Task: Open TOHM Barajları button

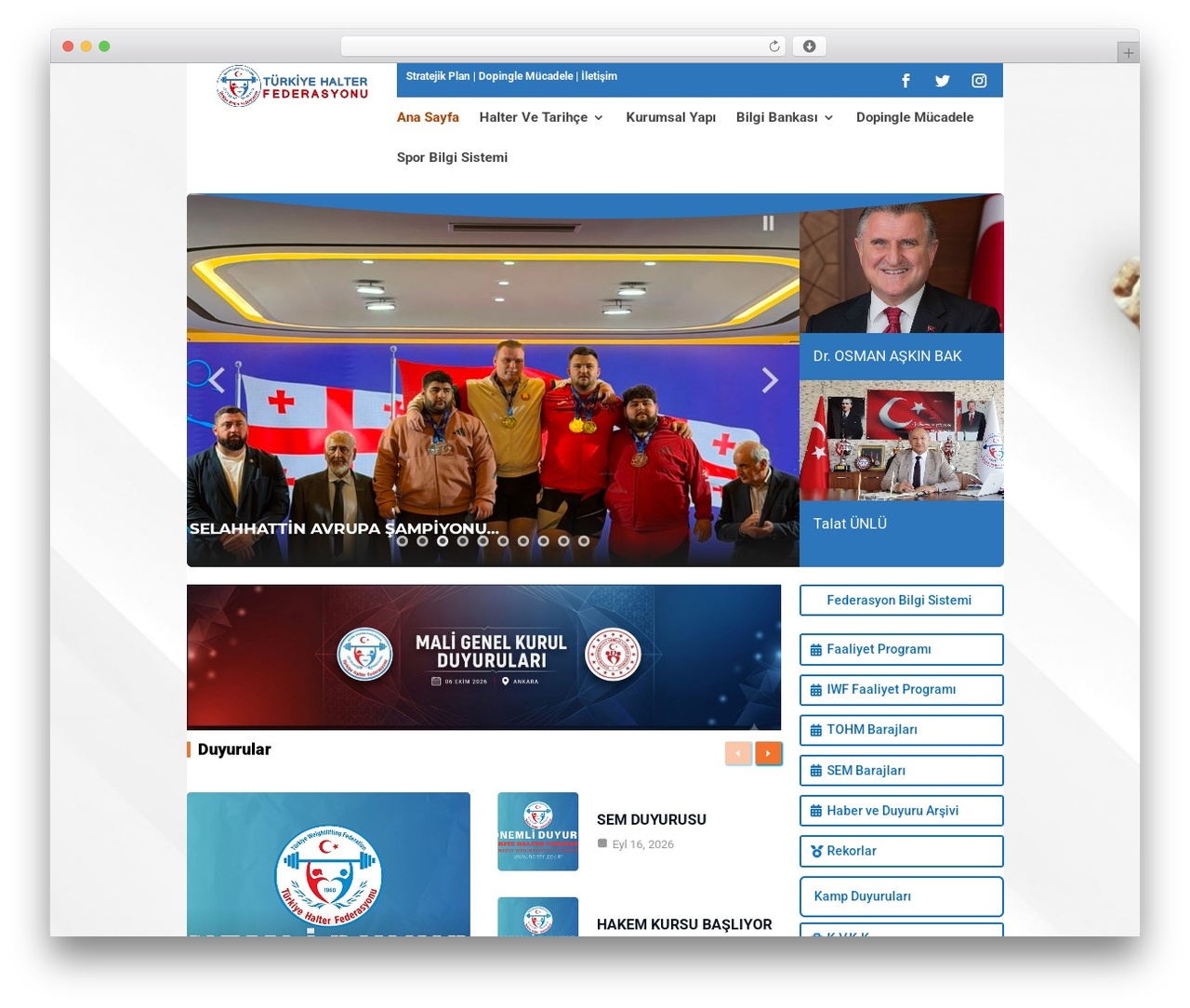Action: [x=902, y=730]
